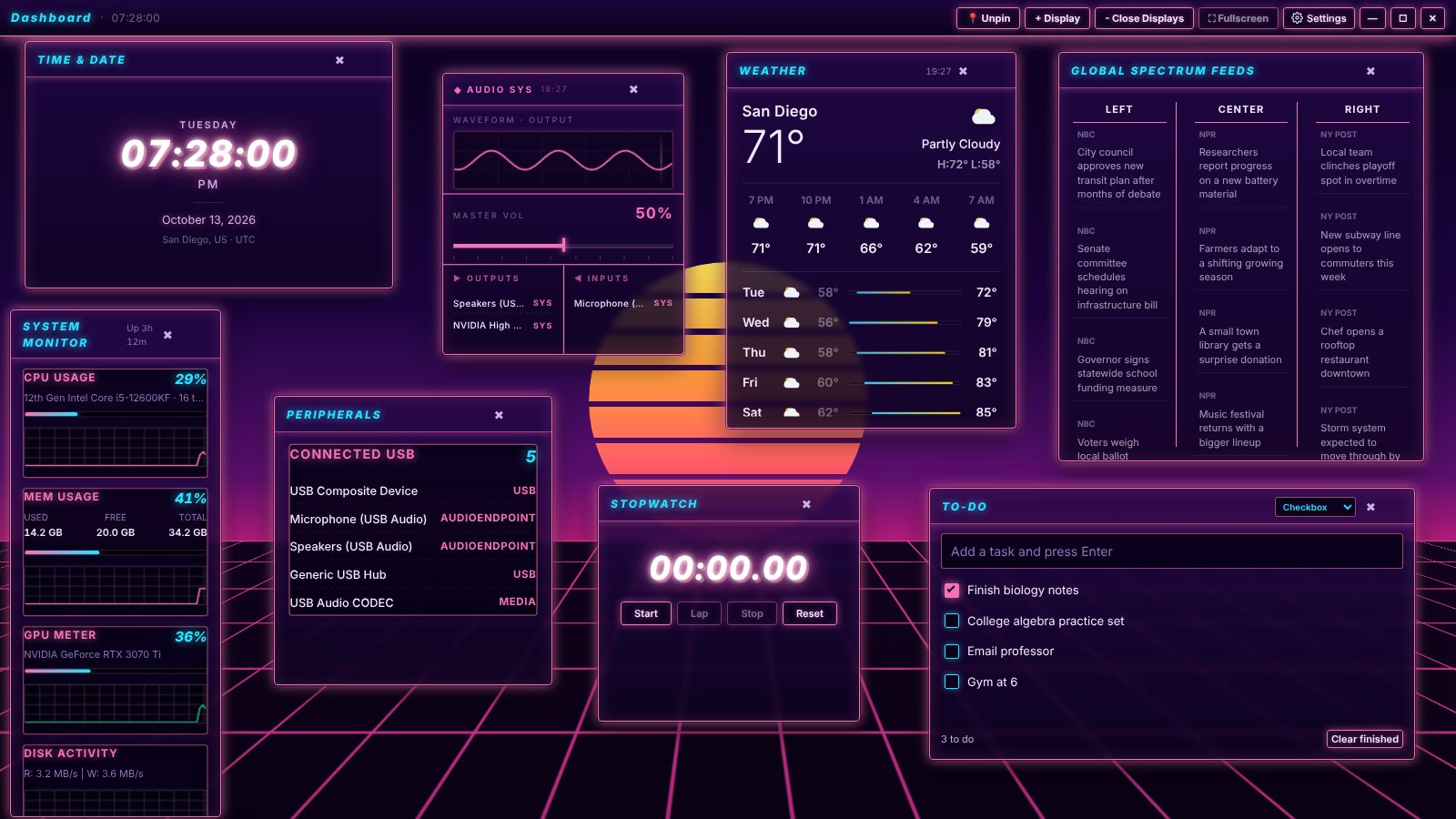
Task: Open City council transit plan headline
Action: [x=1118, y=173]
